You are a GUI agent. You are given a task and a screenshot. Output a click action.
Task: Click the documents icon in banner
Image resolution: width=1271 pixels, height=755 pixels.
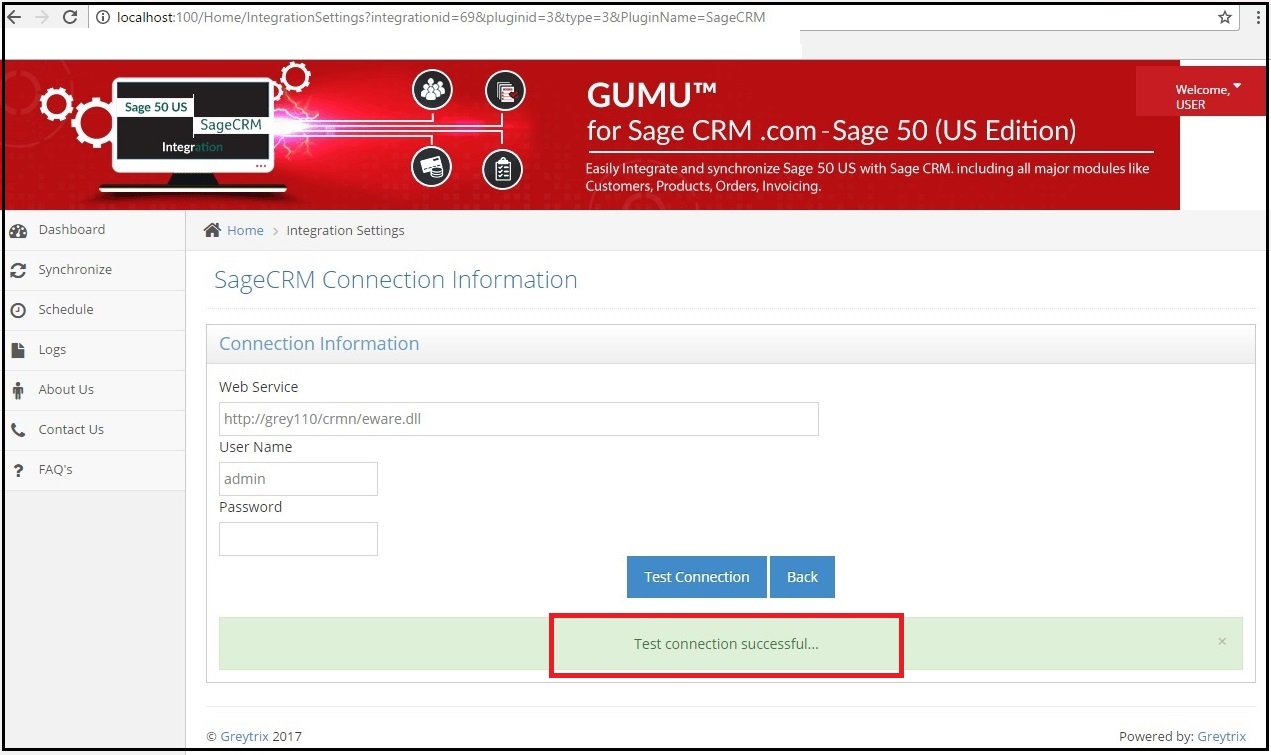(x=505, y=91)
